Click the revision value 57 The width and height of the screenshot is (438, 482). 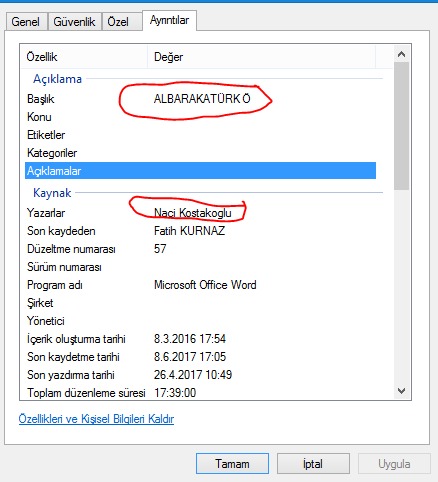pos(160,249)
